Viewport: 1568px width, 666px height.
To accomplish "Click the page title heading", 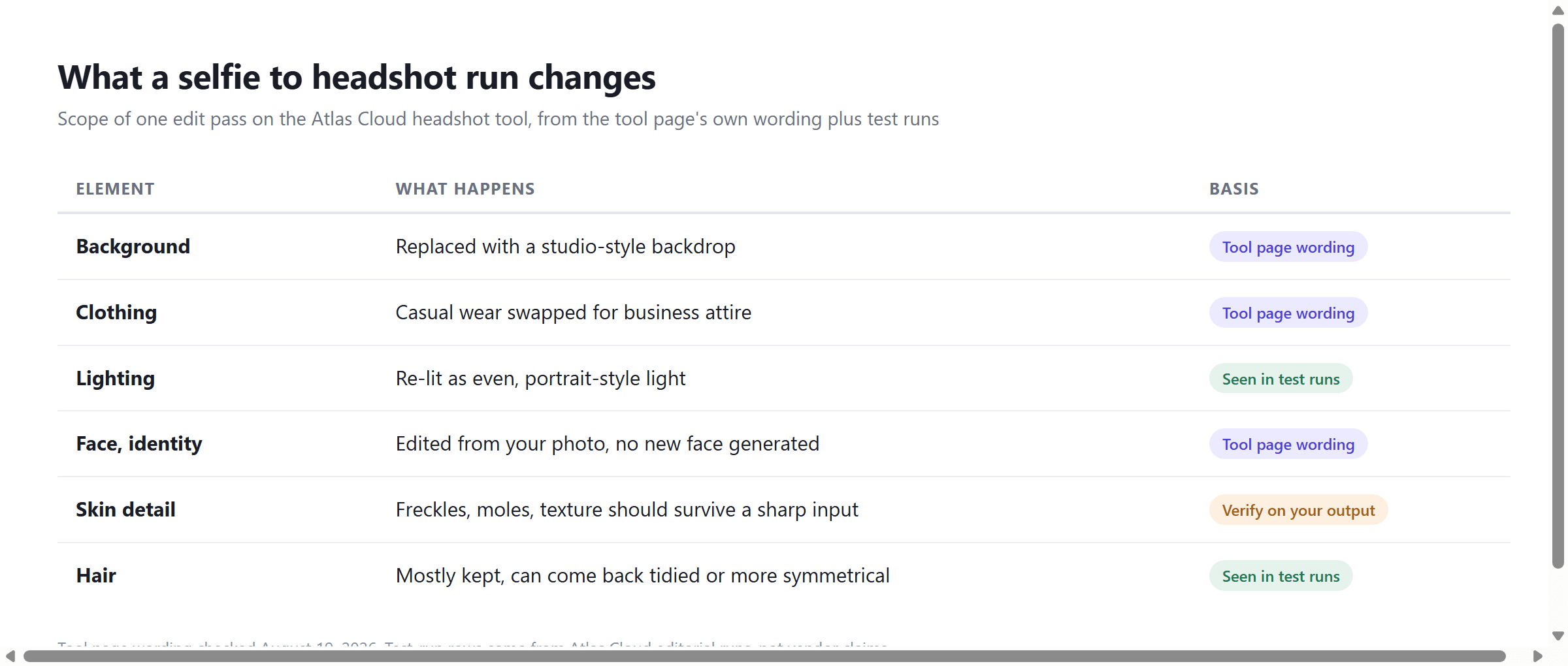I will click(x=356, y=77).
